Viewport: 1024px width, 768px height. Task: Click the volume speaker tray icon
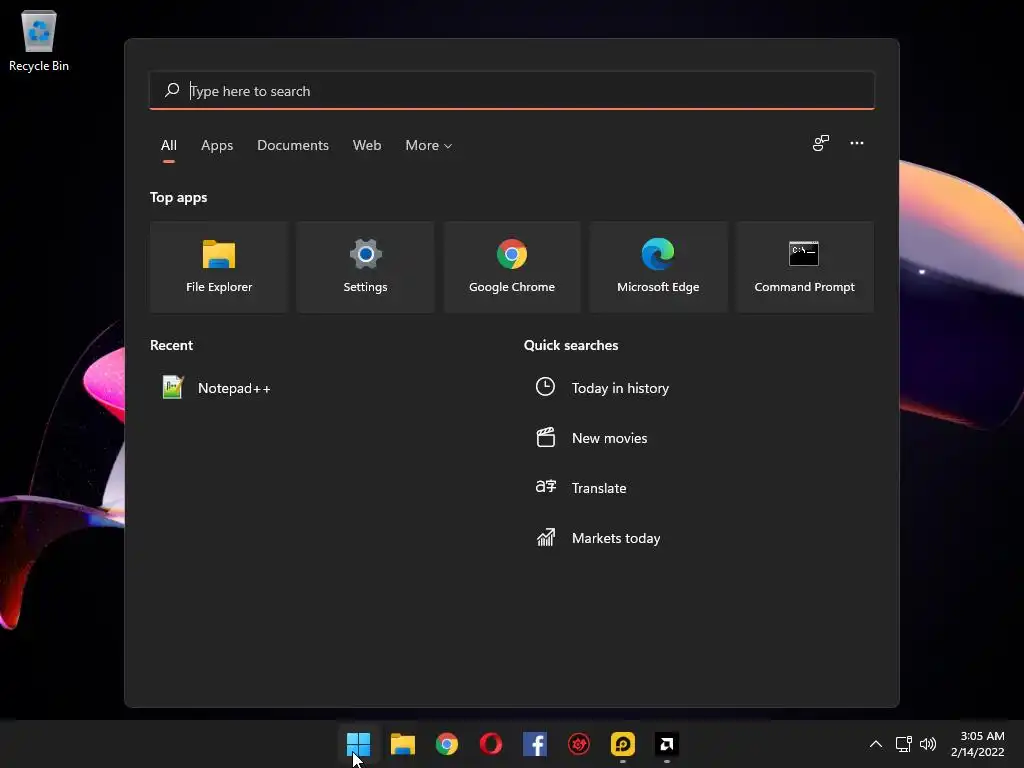[927, 744]
